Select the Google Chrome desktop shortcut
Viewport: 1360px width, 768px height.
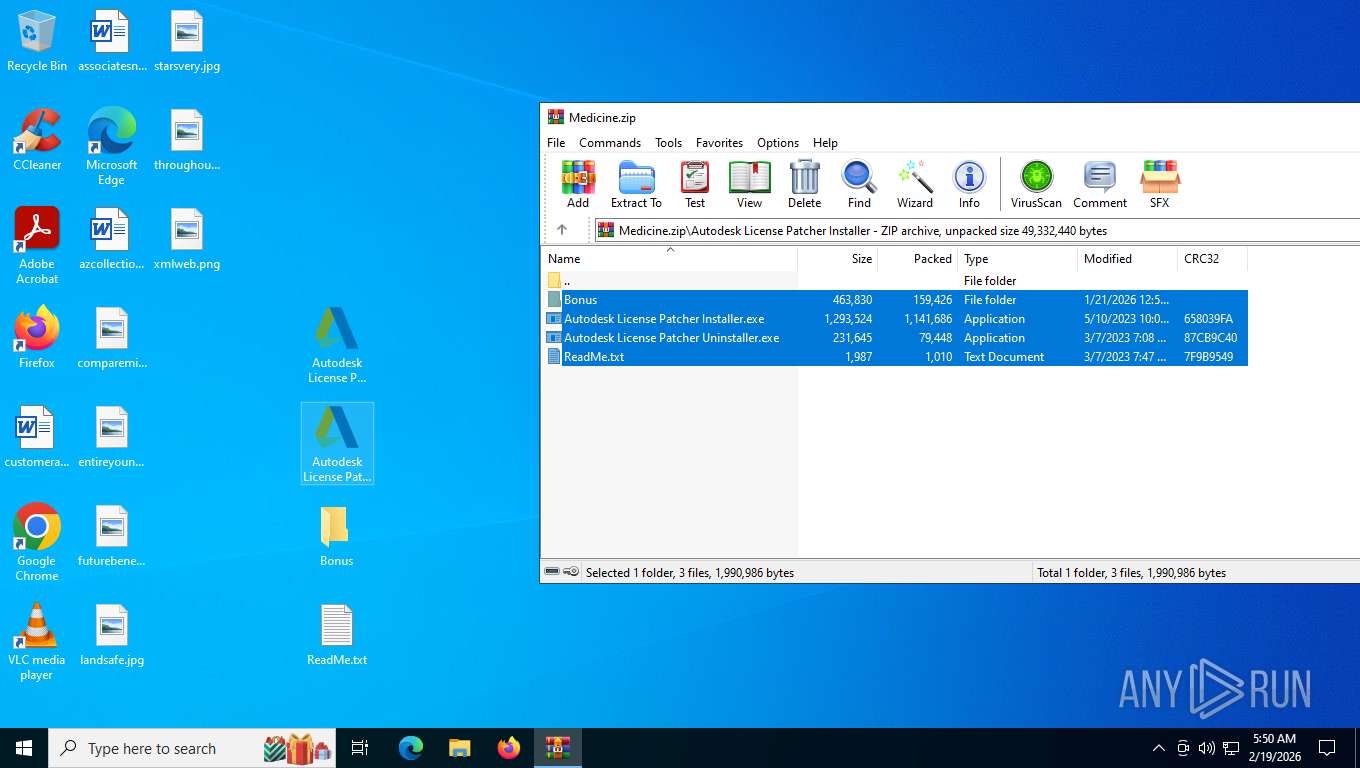coord(37,543)
